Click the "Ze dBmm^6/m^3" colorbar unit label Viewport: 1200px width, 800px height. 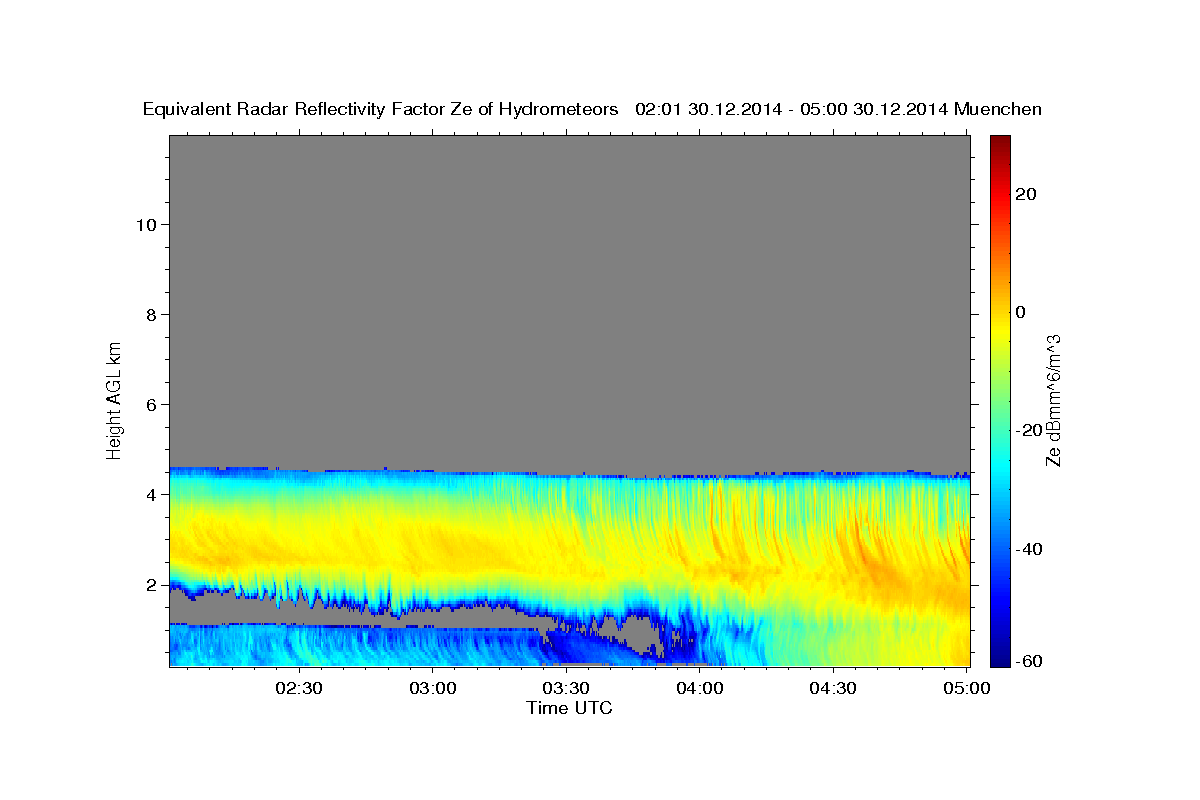coord(1053,400)
